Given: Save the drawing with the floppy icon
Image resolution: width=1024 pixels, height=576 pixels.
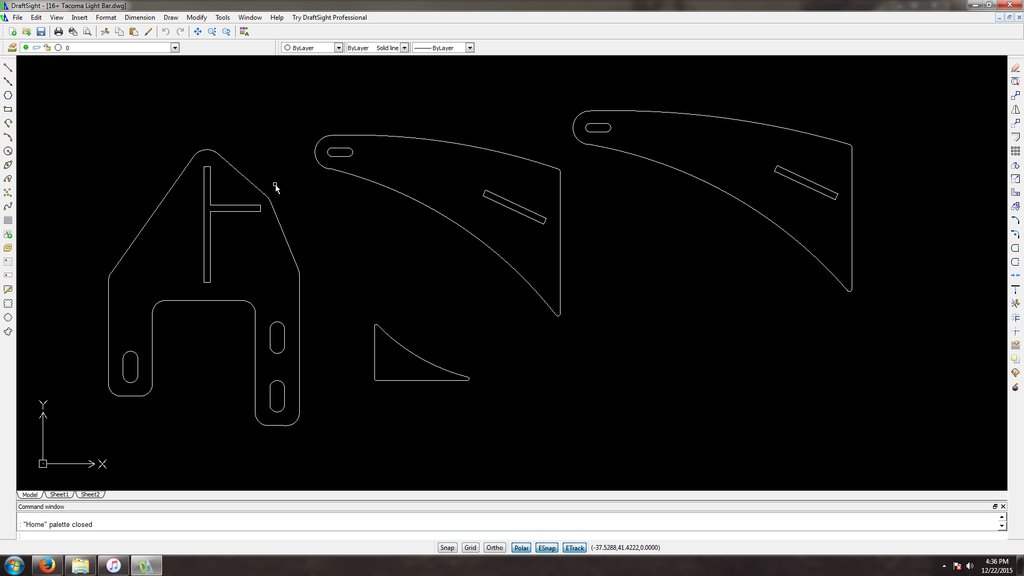Looking at the screenshot, I should coord(41,31).
